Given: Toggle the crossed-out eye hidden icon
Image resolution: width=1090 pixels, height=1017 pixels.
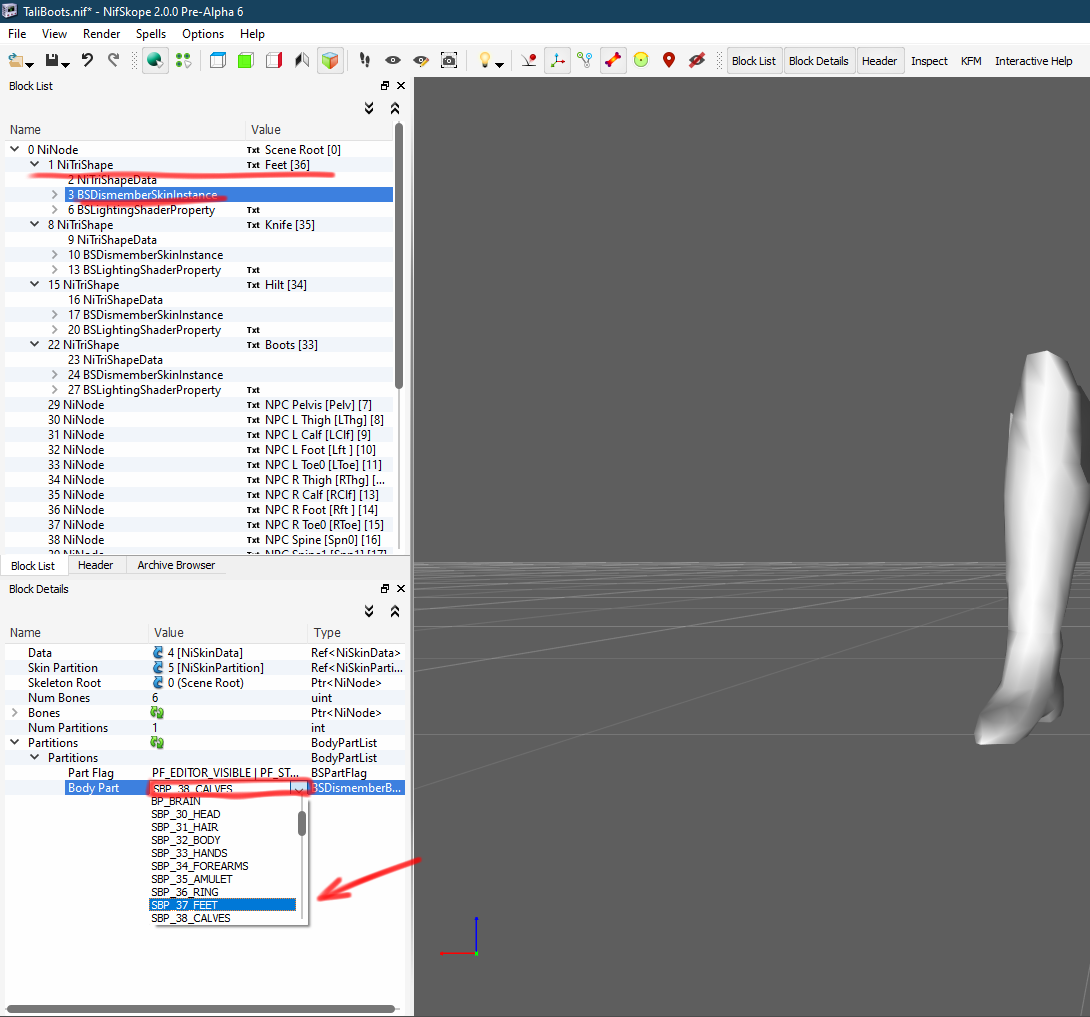Looking at the screenshot, I should point(697,60).
